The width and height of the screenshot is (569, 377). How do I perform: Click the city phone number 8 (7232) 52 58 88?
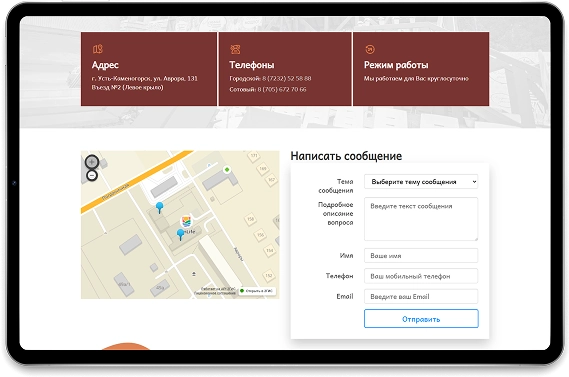coord(287,78)
